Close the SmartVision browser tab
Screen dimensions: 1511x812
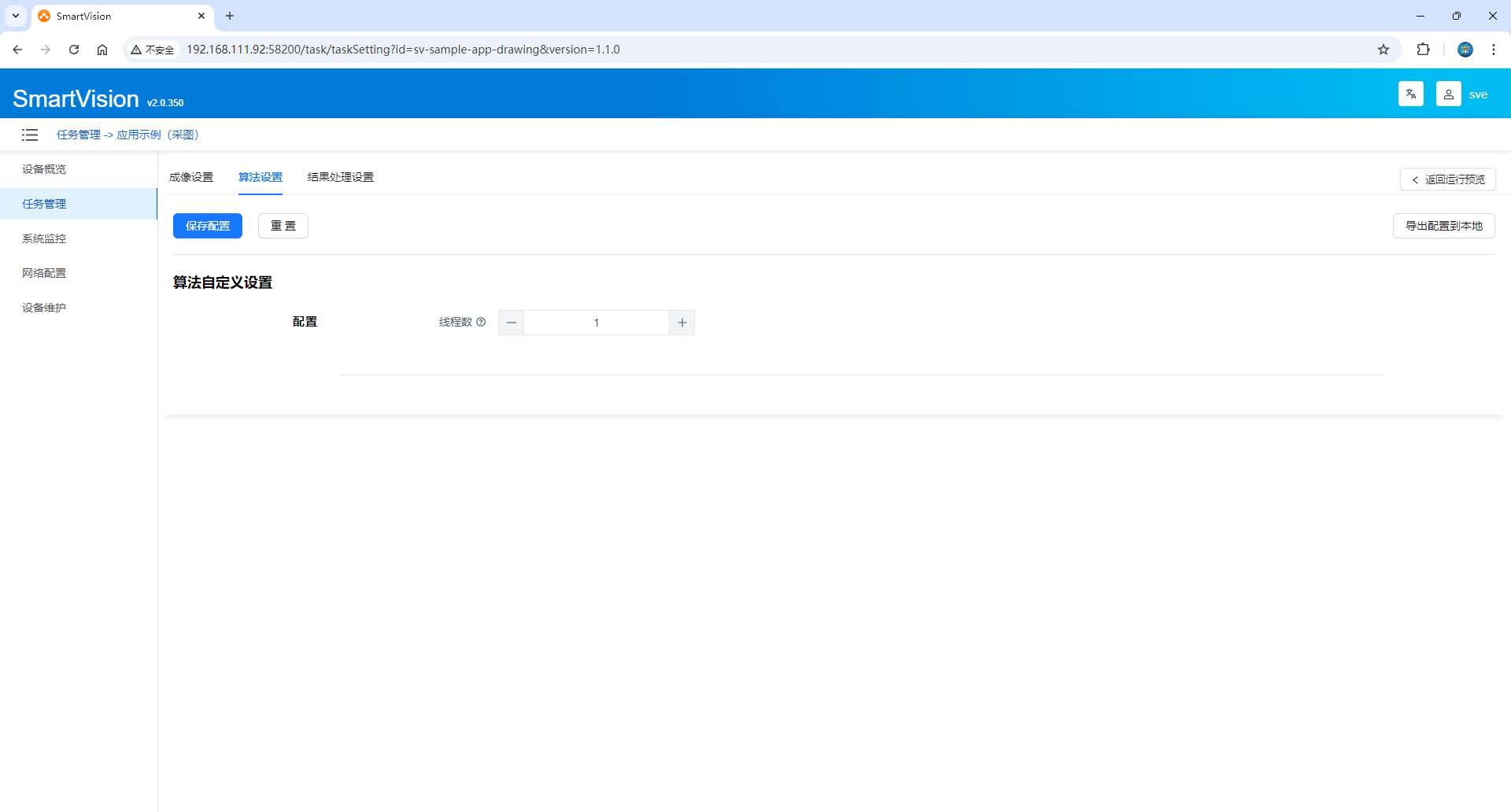pos(201,16)
